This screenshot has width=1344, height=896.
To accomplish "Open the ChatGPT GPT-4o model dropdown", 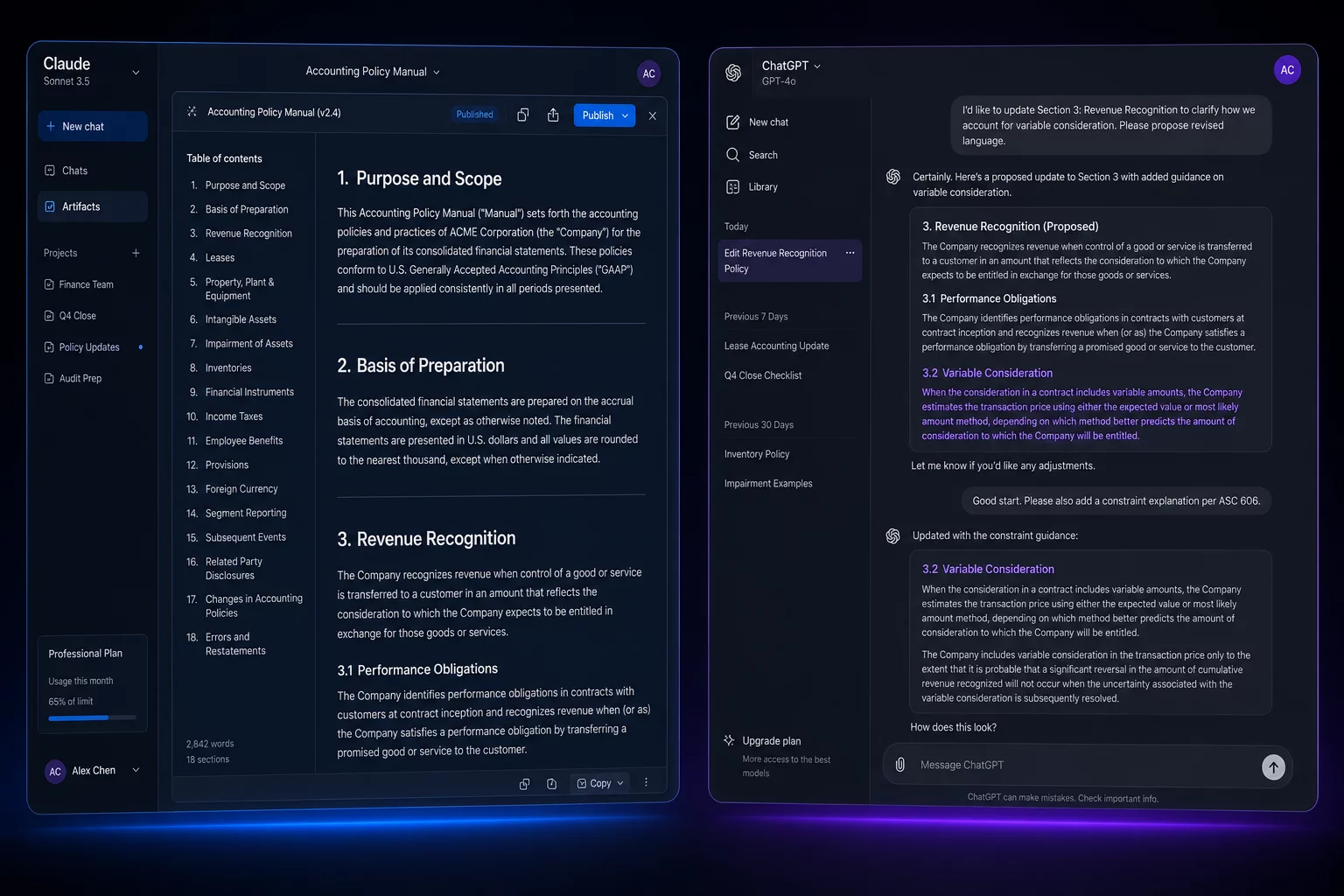I will [x=817, y=66].
